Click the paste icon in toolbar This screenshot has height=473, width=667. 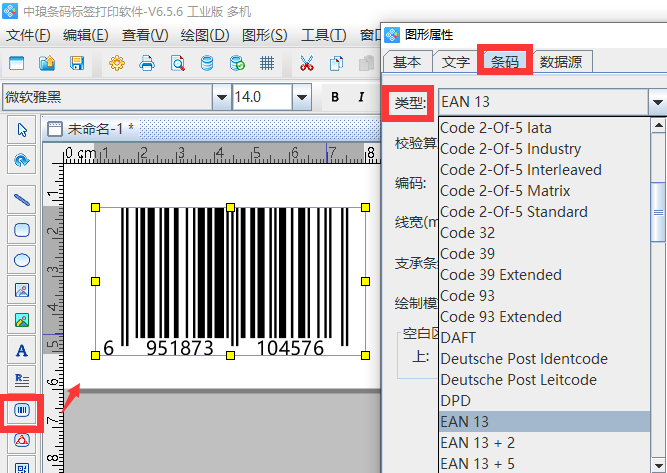click(366, 63)
